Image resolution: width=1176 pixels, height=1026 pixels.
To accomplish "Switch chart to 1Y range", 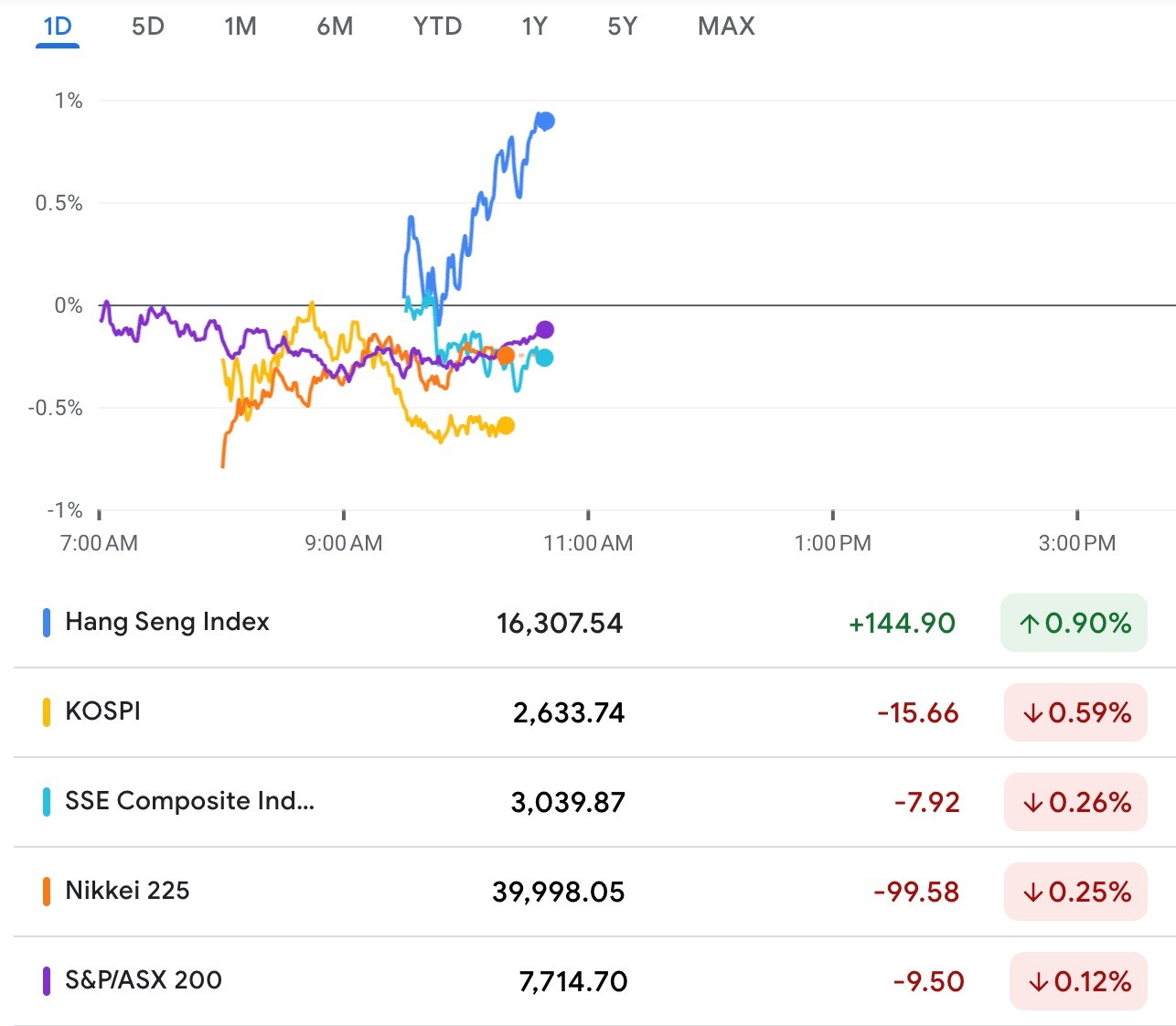I will (535, 26).
